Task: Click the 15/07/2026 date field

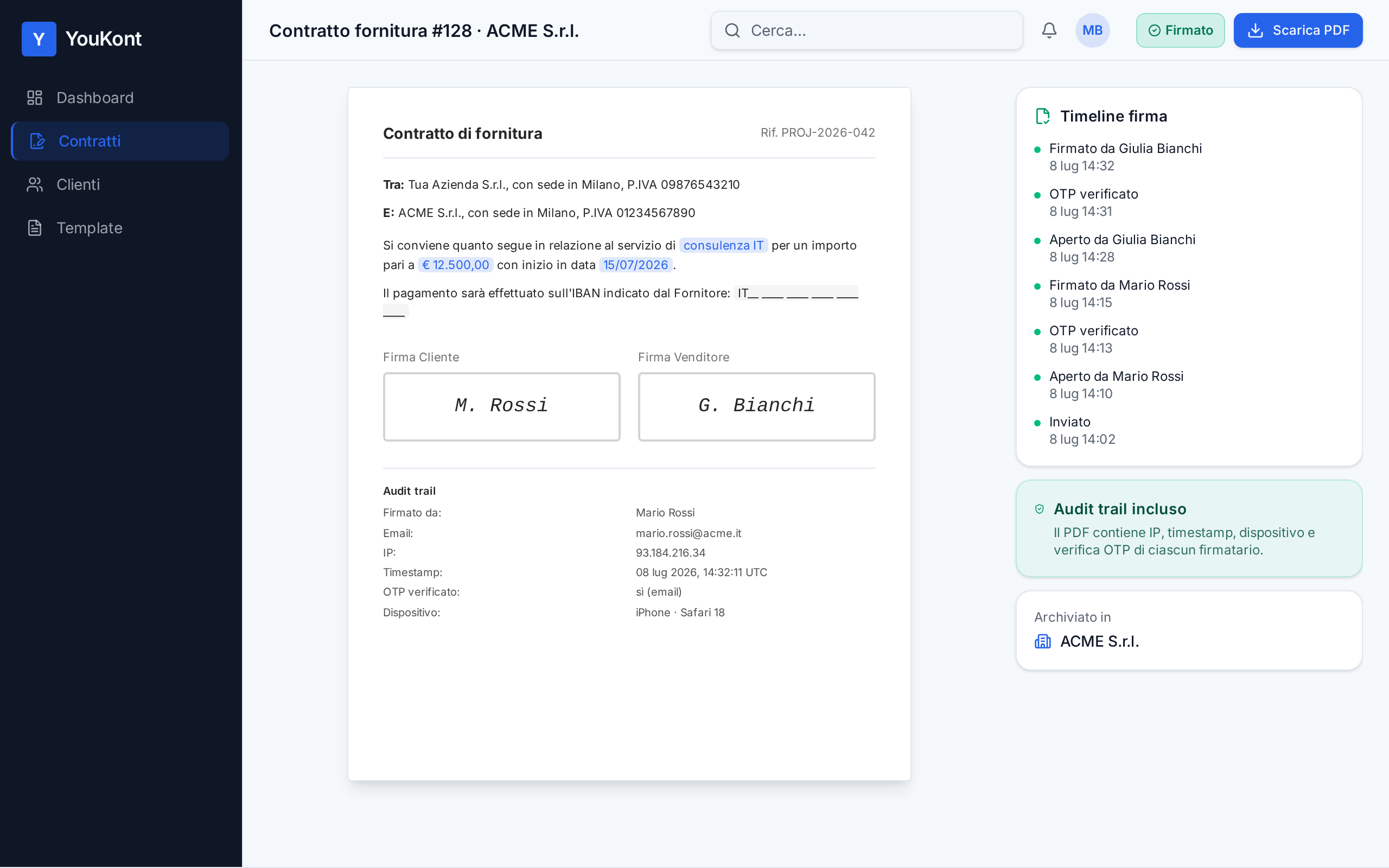Action: coord(635,265)
